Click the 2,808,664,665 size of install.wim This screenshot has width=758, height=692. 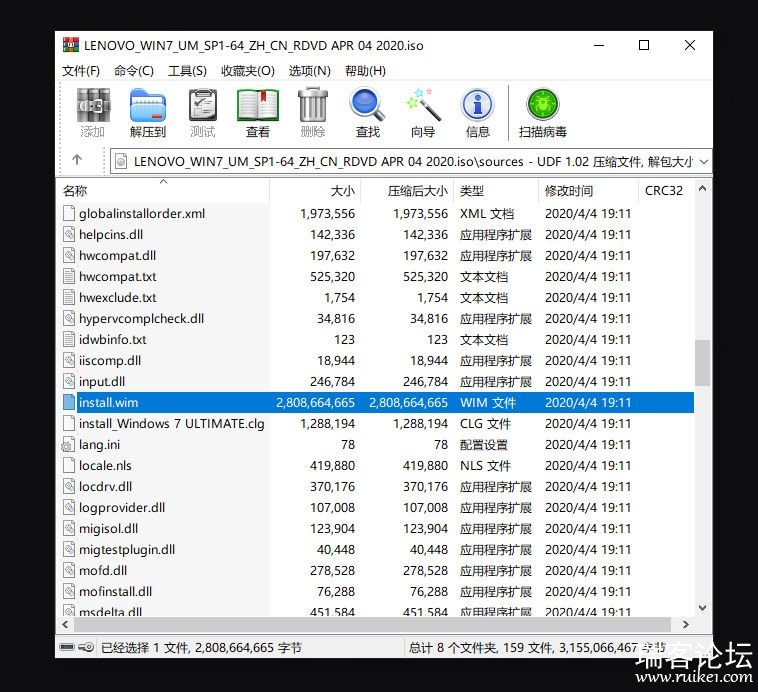coord(315,403)
